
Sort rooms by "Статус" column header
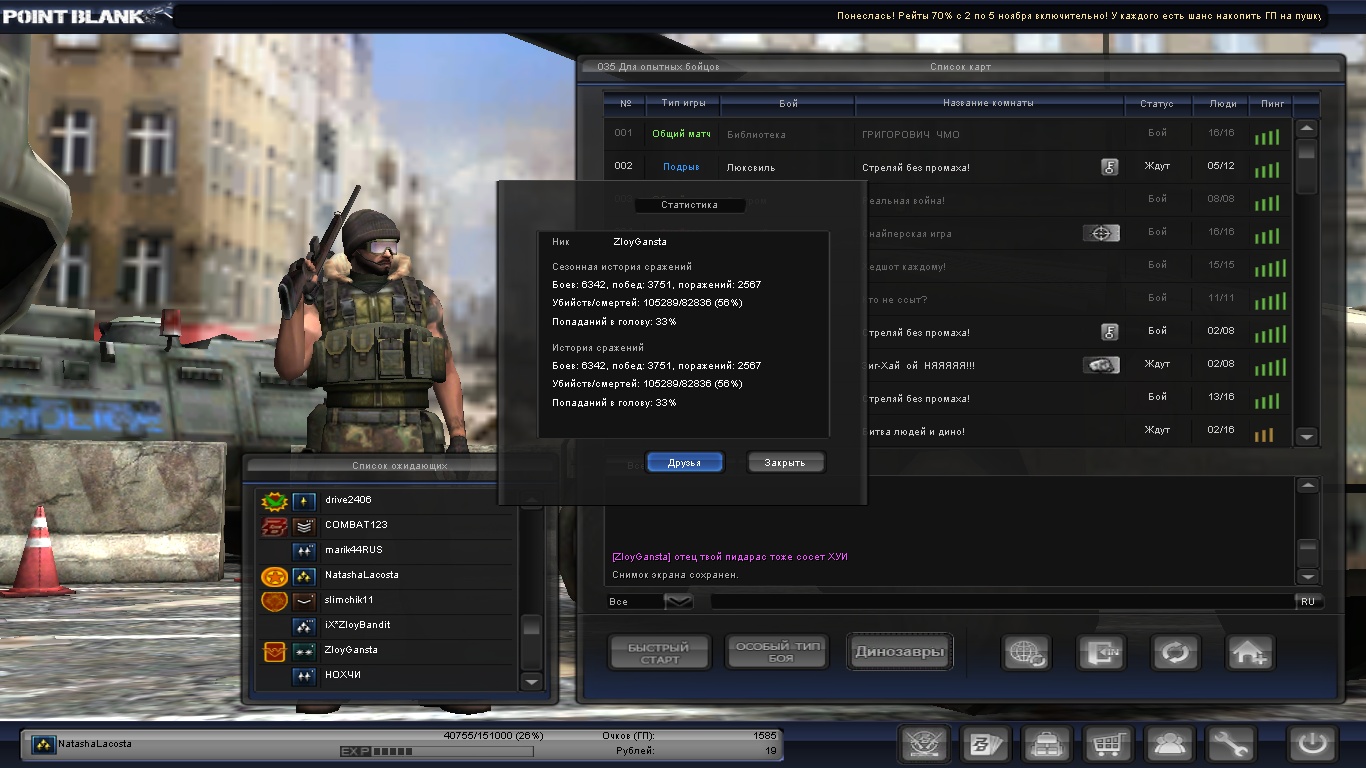pyautogui.click(x=1156, y=104)
